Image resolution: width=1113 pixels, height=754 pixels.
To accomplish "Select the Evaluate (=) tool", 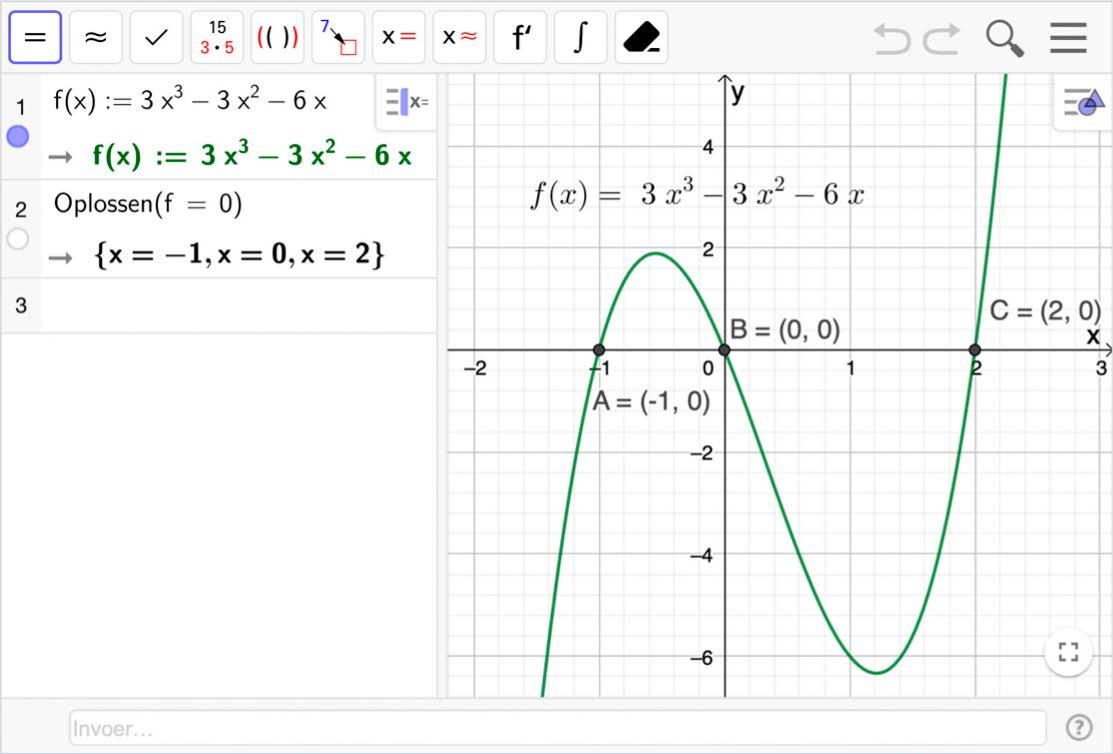I will point(35,37).
